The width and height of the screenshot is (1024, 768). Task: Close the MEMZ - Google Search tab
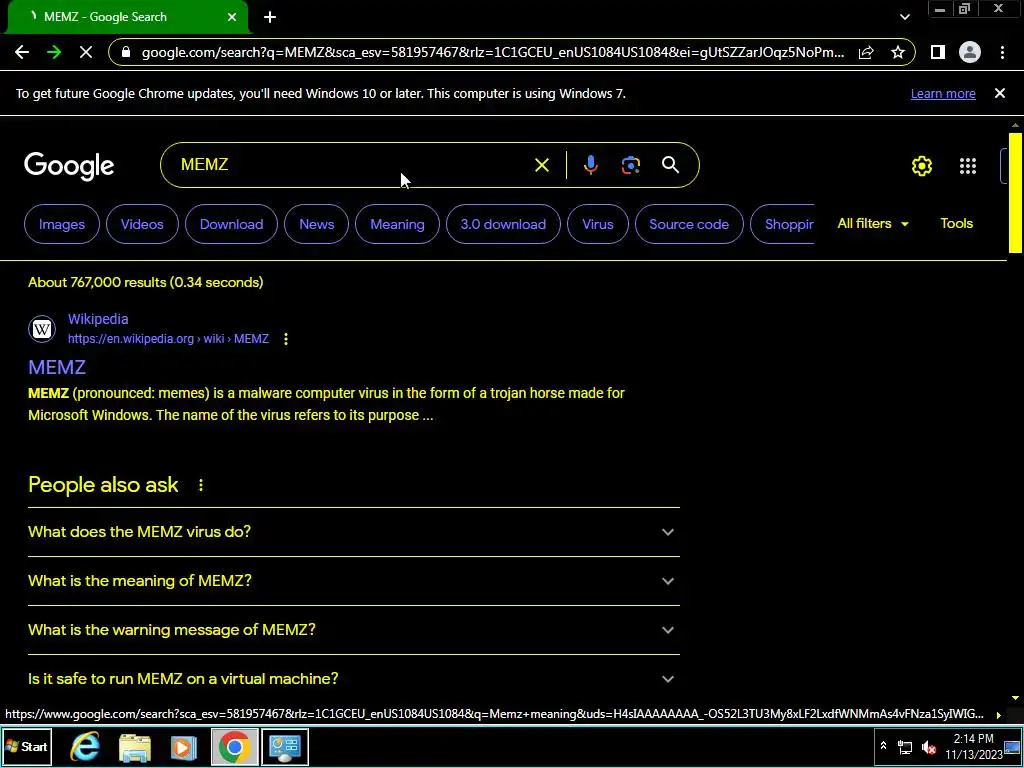click(x=232, y=17)
